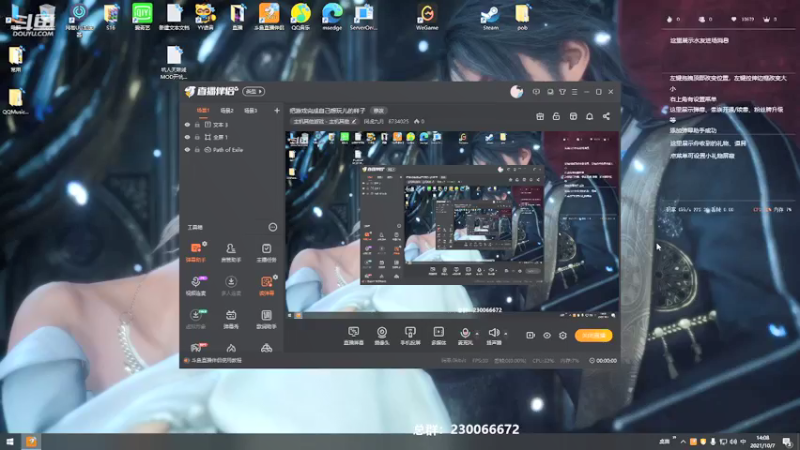Click the feedback message icon in title bar
The image size is (800, 450).
pyautogui.click(x=536, y=92)
